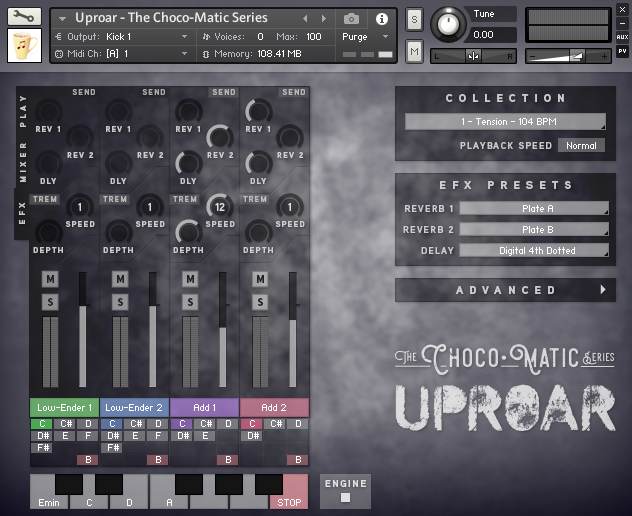Open instrument info with the i icon
Viewport: 632px width, 516px height.
click(x=381, y=19)
